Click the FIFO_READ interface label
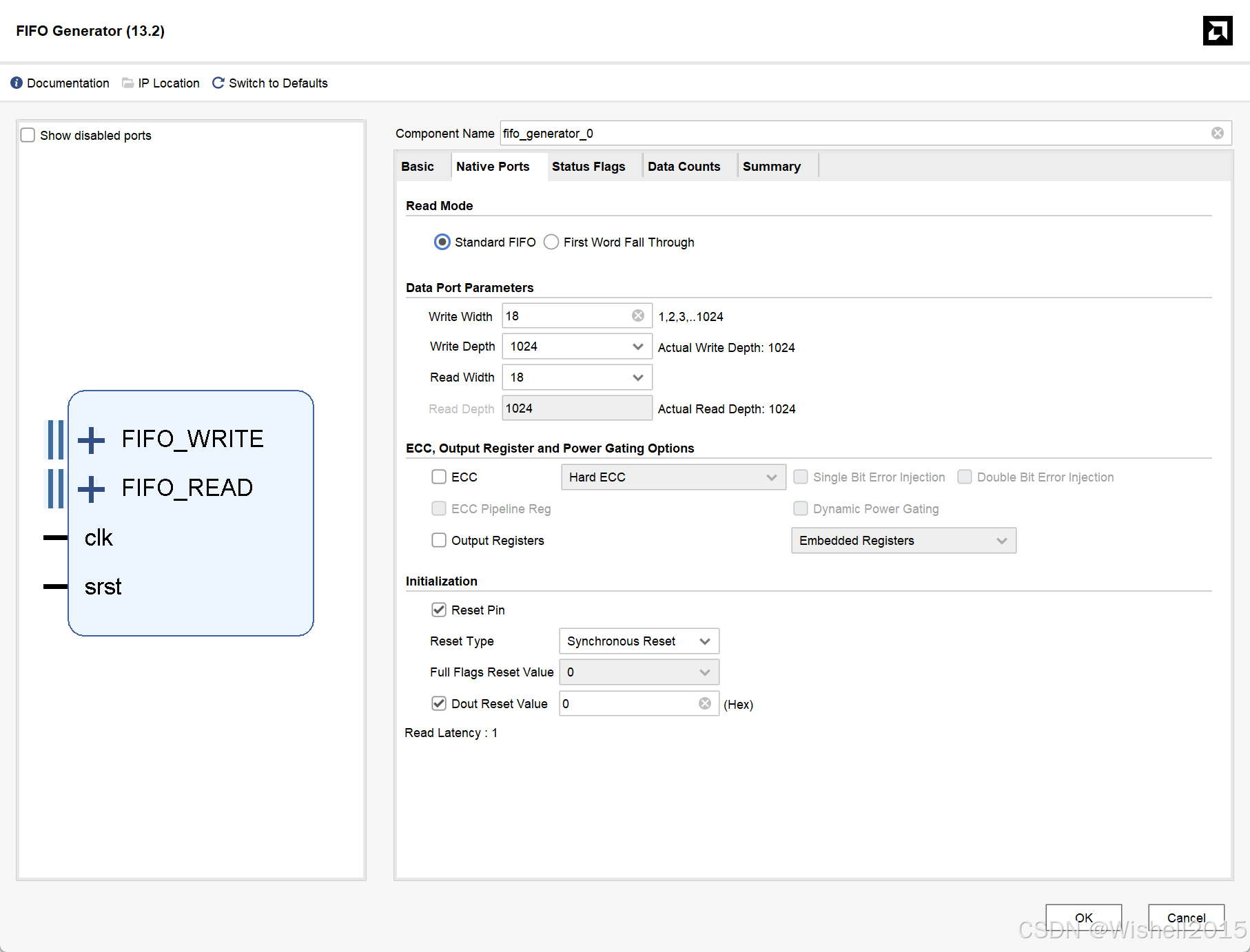Image resolution: width=1250 pixels, height=952 pixels. [187, 488]
